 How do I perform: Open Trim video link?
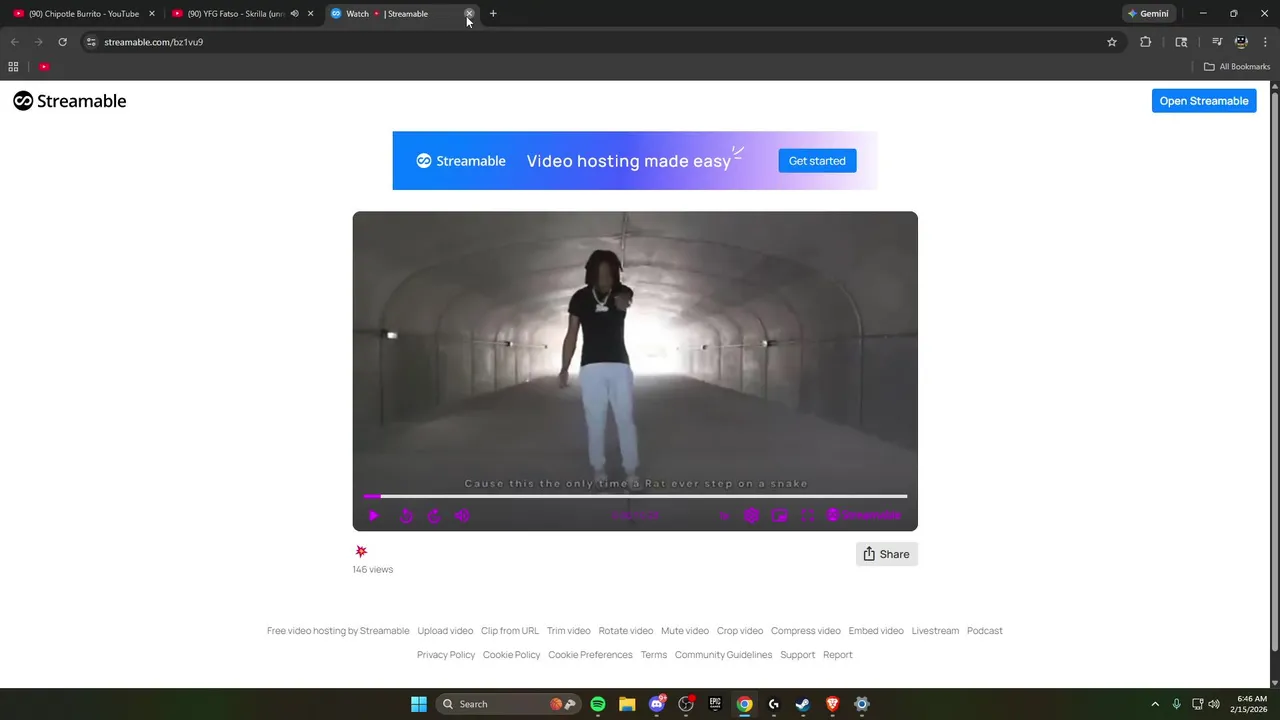[x=569, y=631]
